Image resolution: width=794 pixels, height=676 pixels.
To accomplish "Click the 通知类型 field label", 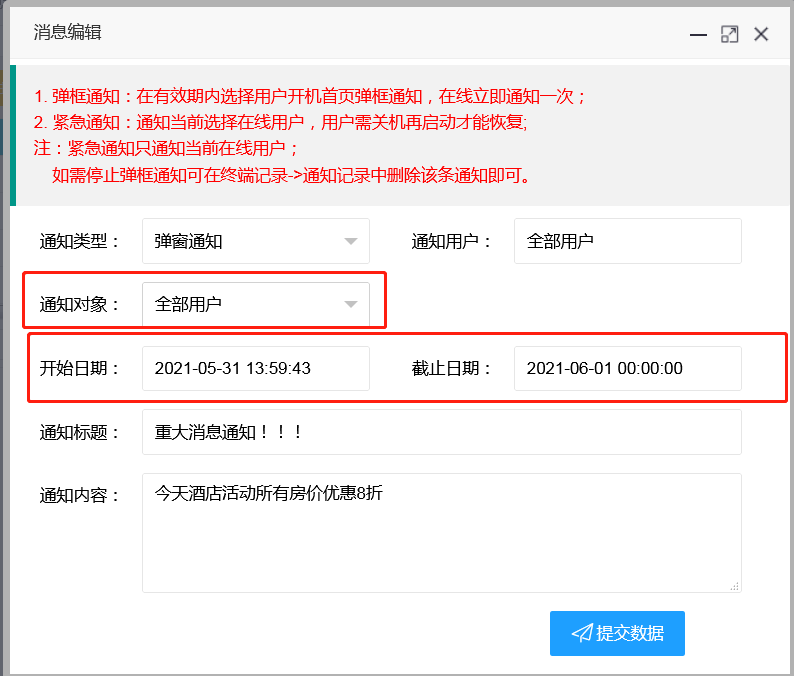I will (x=79, y=241).
